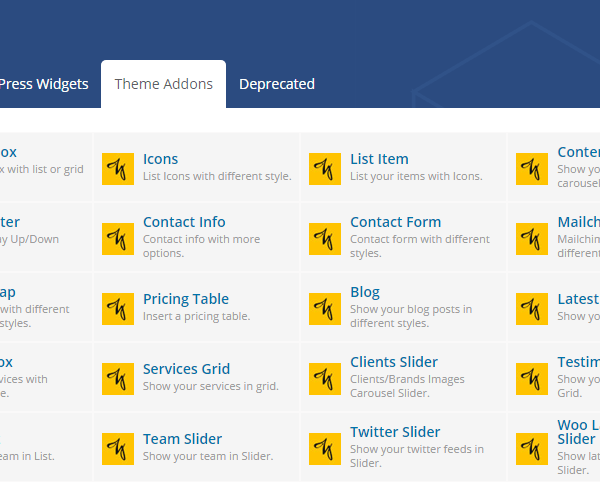Click the Clients Slider description text
This screenshot has width=600, height=499.
(x=405, y=386)
